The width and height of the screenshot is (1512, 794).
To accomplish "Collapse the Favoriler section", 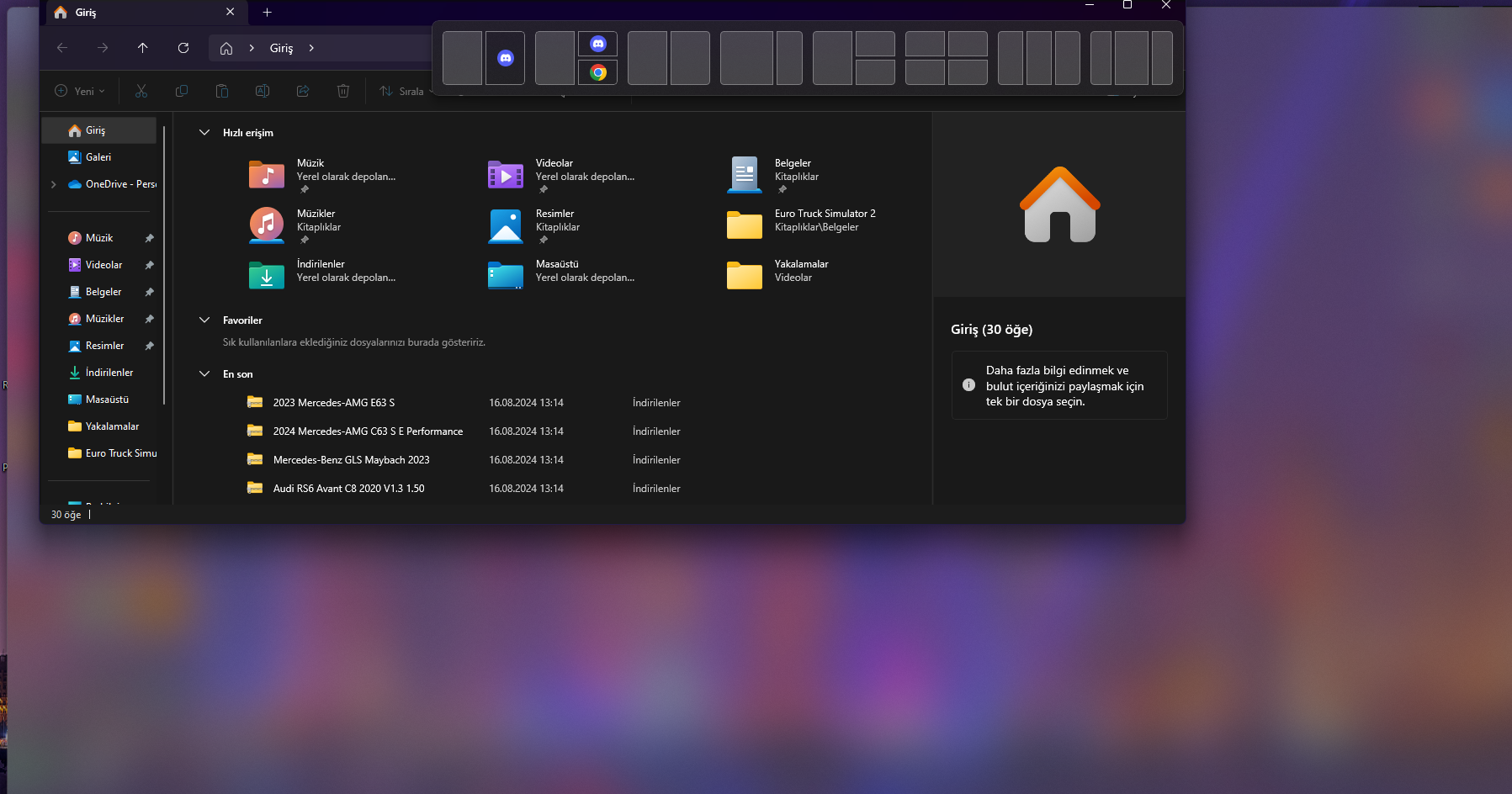I will click(x=204, y=320).
